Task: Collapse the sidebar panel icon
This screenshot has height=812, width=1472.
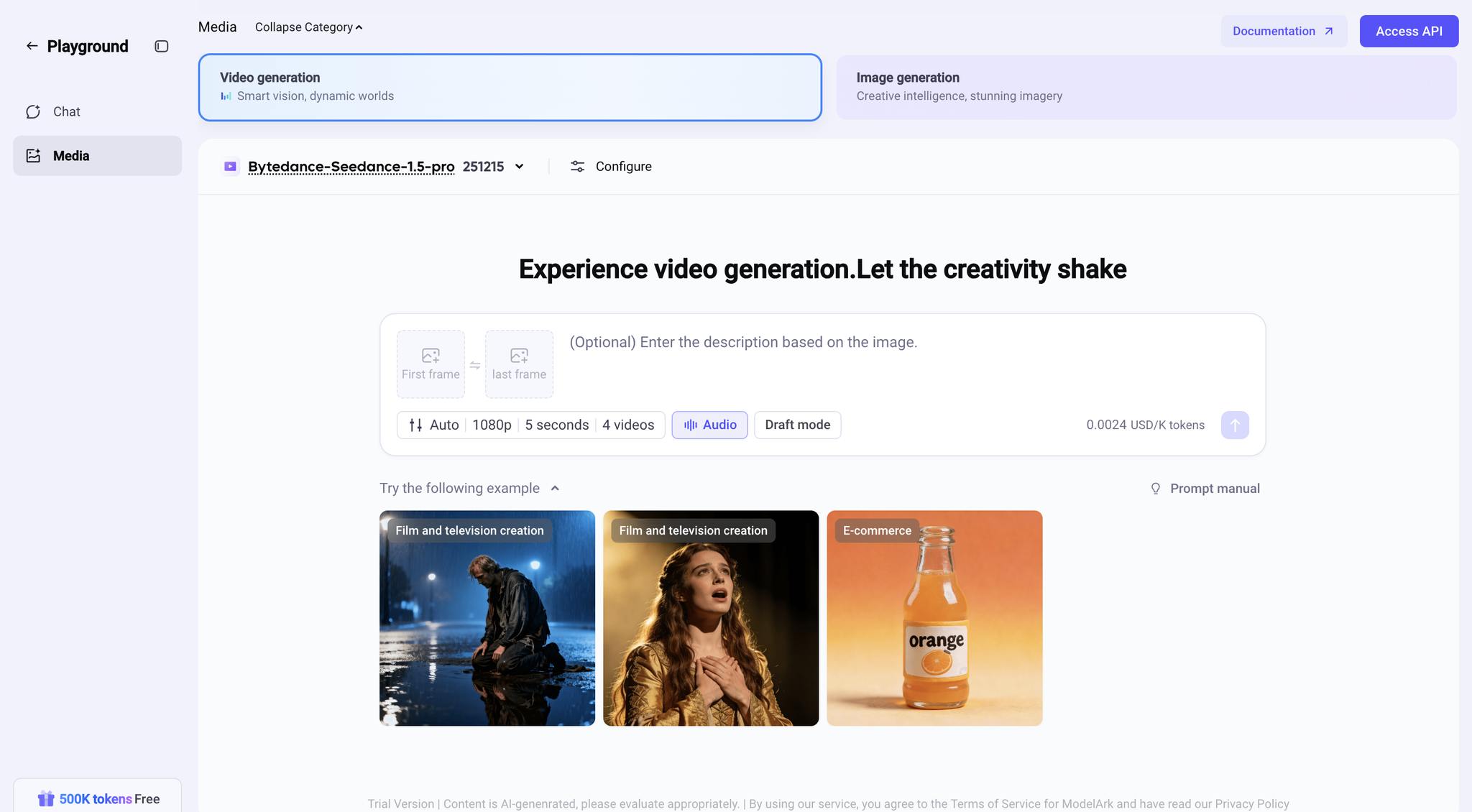Action: pos(161,46)
